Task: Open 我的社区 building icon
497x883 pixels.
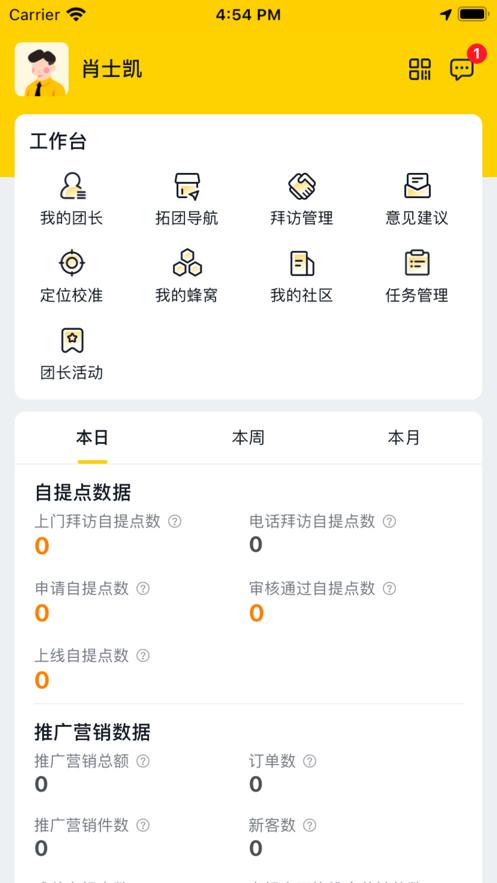Action: (302, 277)
